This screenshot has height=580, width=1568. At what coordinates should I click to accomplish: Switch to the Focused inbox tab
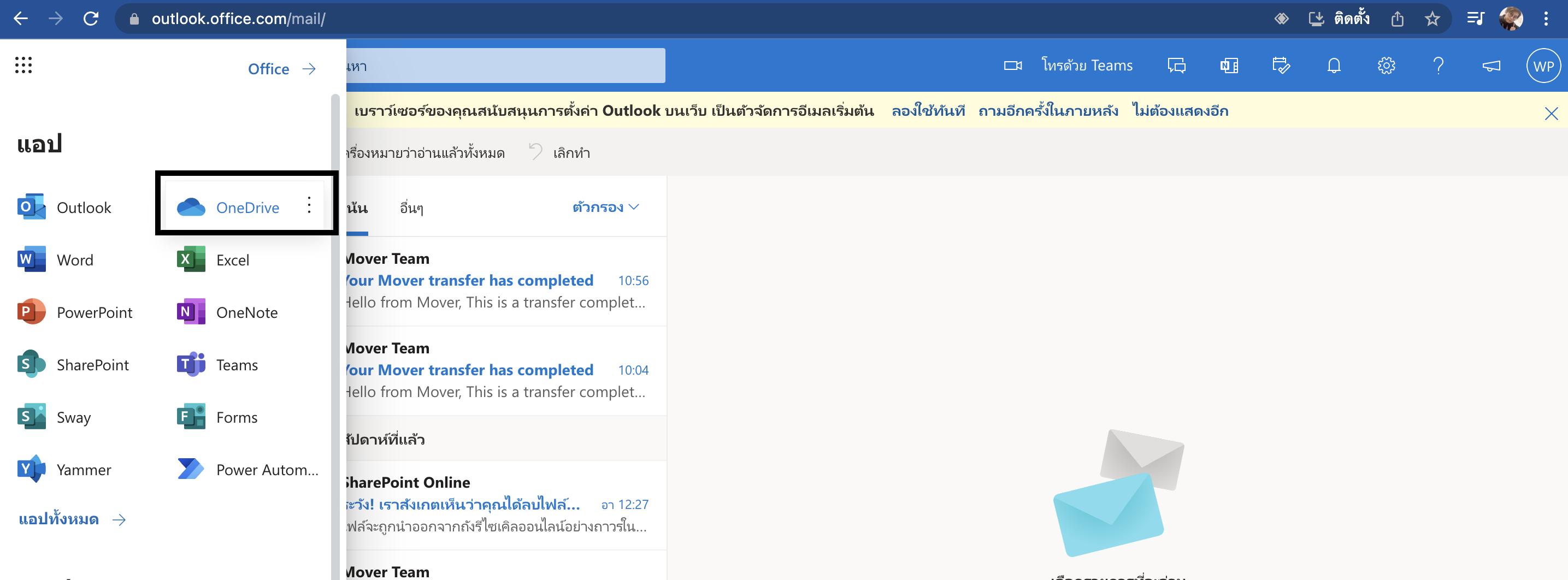click(x=357, y=208)
